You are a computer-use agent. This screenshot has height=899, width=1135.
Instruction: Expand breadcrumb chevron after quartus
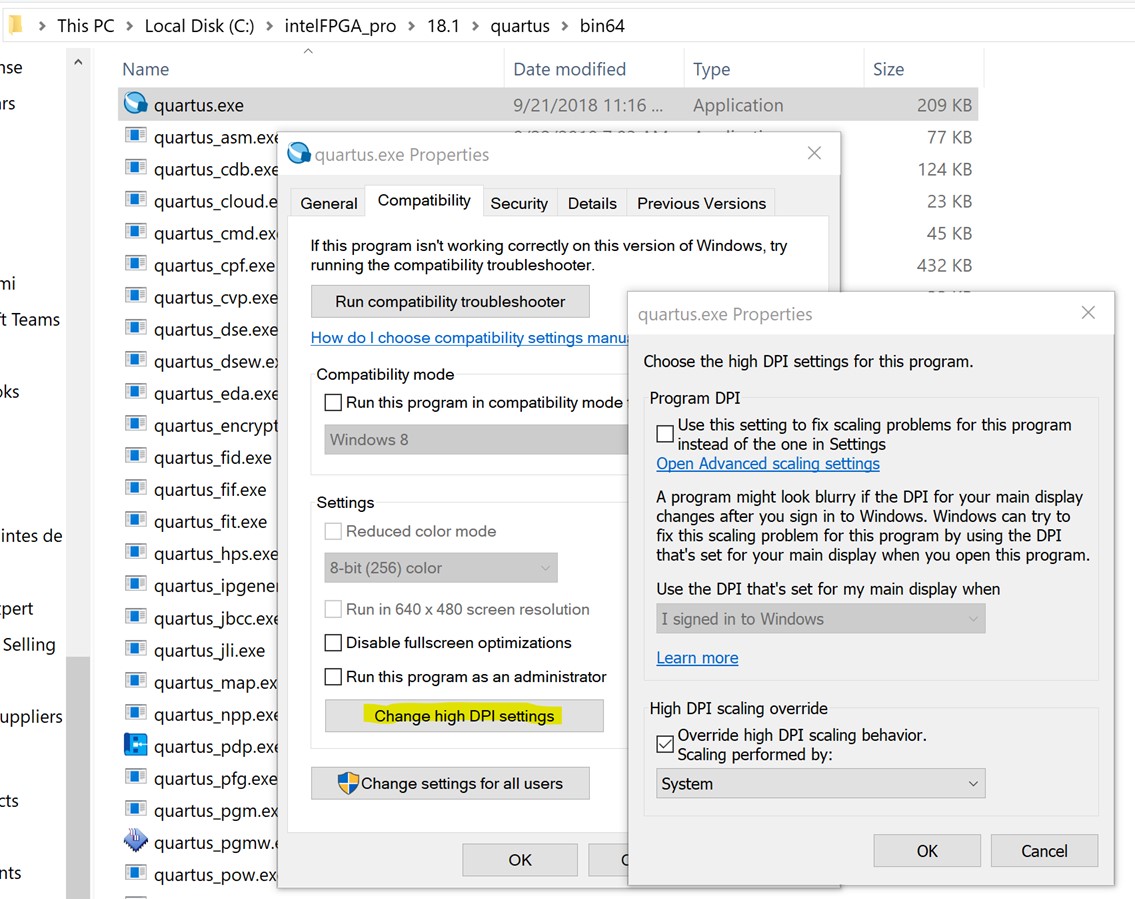(565, 26)
